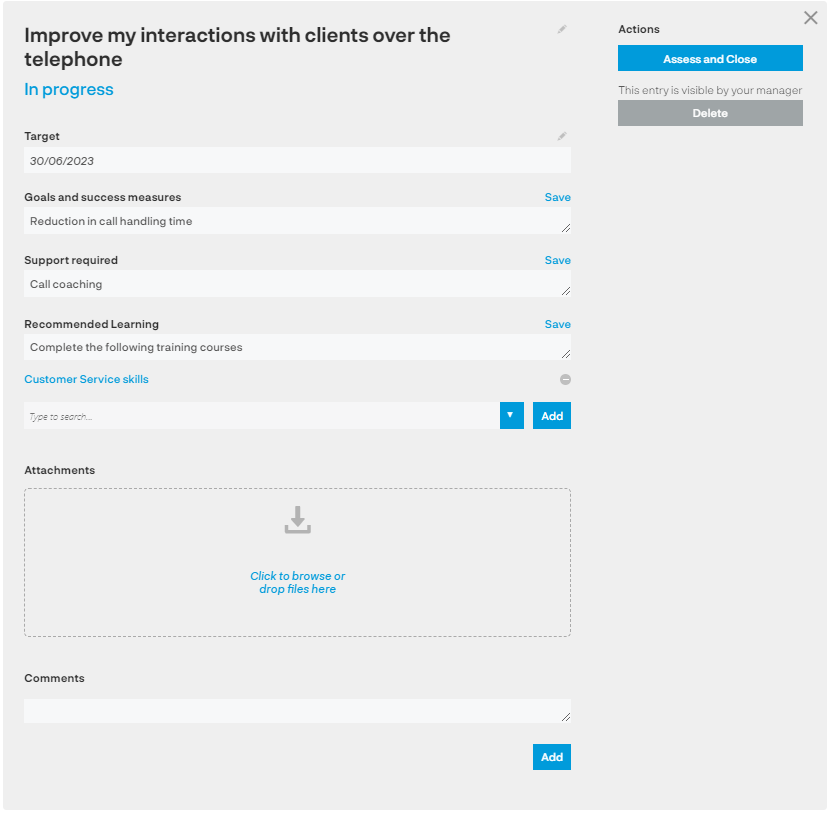The image size is (828, 814).
Task: Click to browse or drop files link
Action: pos(297,582)
